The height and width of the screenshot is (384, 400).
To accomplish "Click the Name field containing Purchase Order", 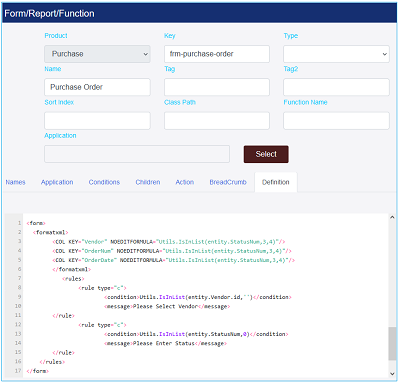I will pos(97,87).
